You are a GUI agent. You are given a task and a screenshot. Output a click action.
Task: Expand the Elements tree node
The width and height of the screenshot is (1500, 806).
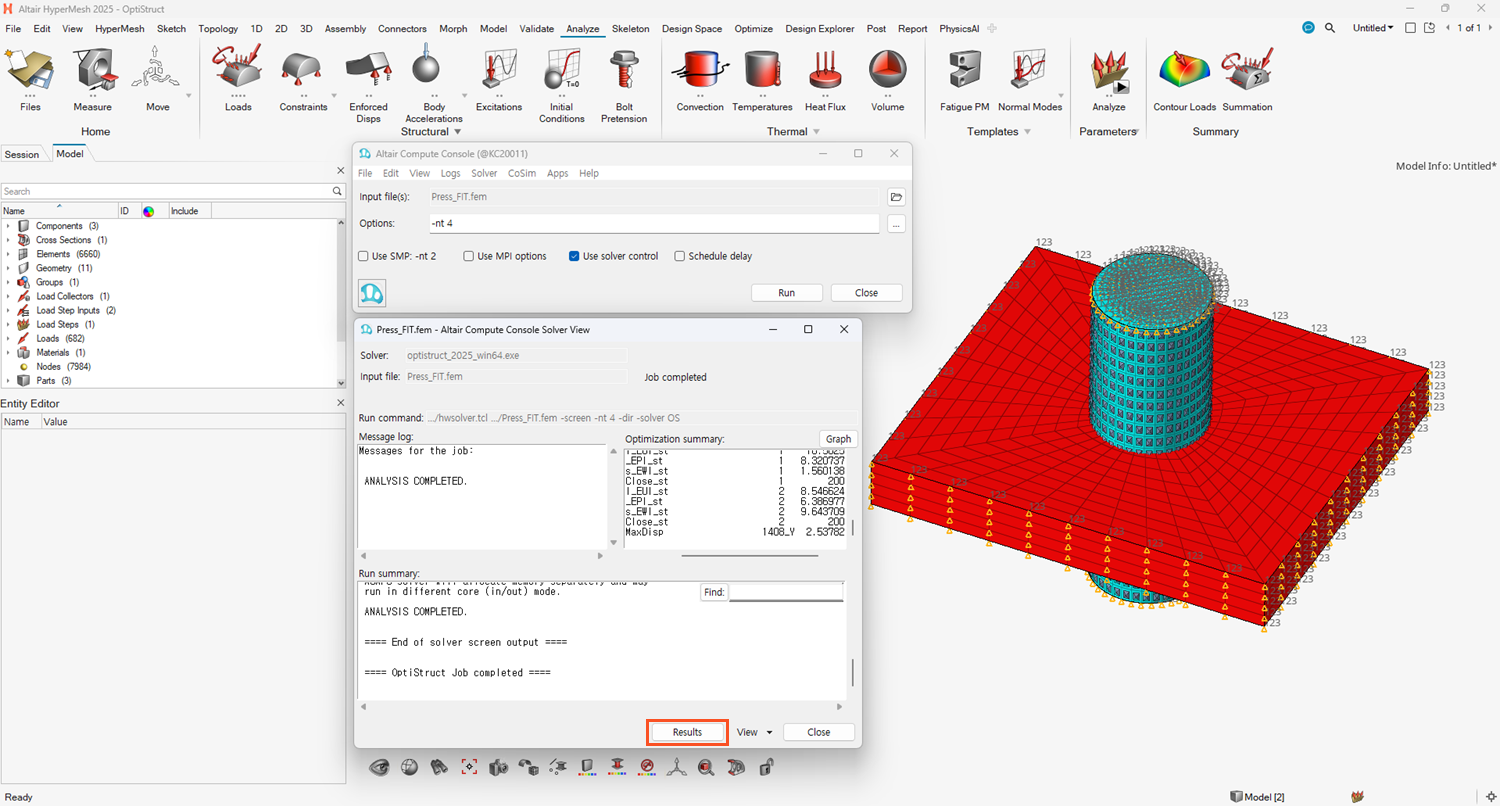pos(8,254)
